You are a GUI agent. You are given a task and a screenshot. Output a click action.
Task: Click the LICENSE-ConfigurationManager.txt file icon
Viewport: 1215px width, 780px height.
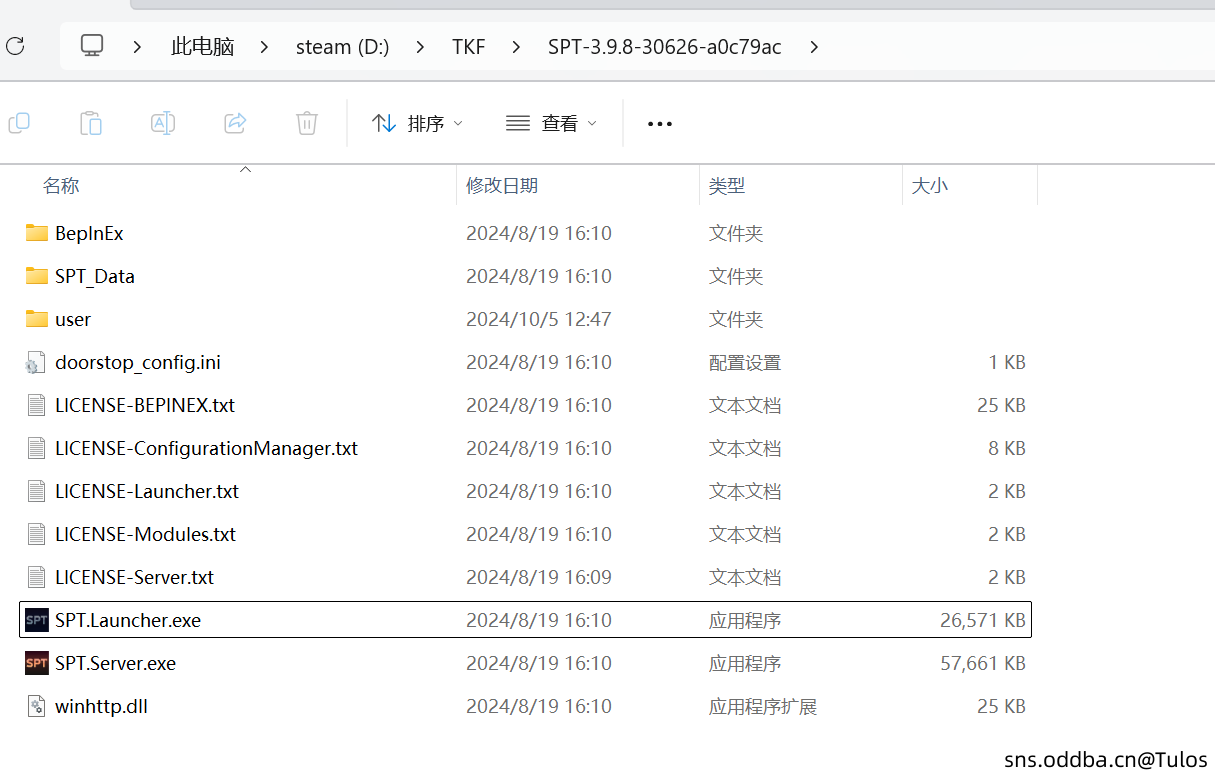pos(36,448)
